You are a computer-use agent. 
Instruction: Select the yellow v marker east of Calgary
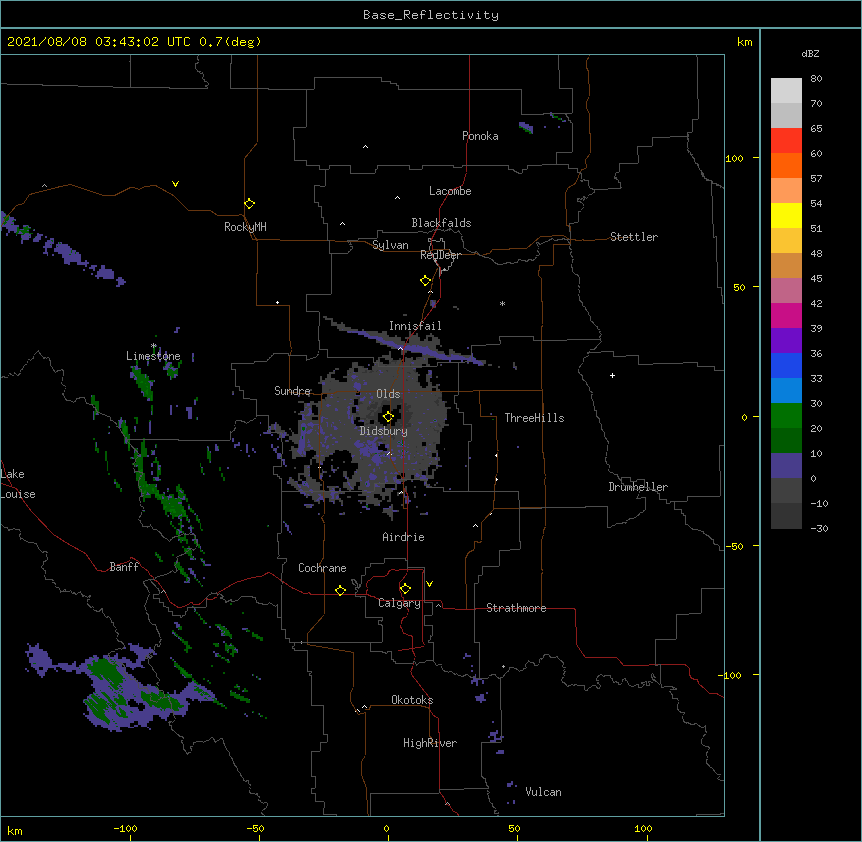click(429, 584)
